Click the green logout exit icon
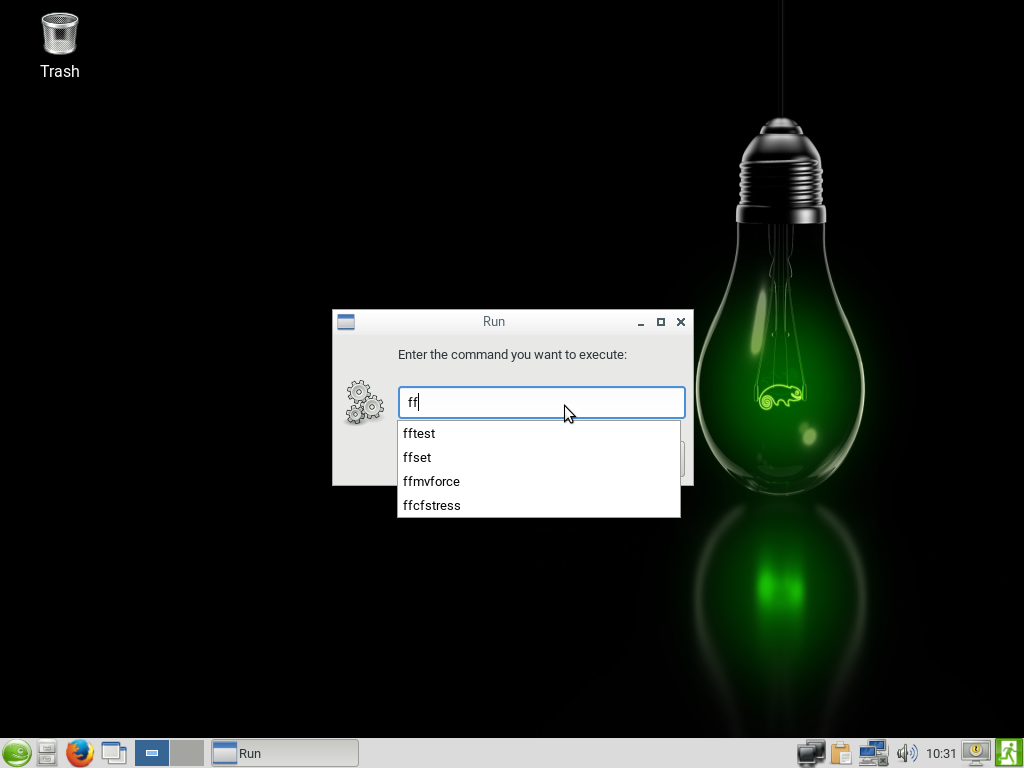Screen dimensions: 1024x768 click(1008, 753)
